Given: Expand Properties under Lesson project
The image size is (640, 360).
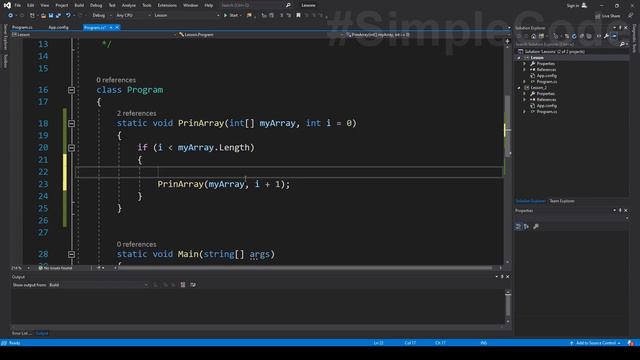Looking at the screenshot, I should 524,64.
